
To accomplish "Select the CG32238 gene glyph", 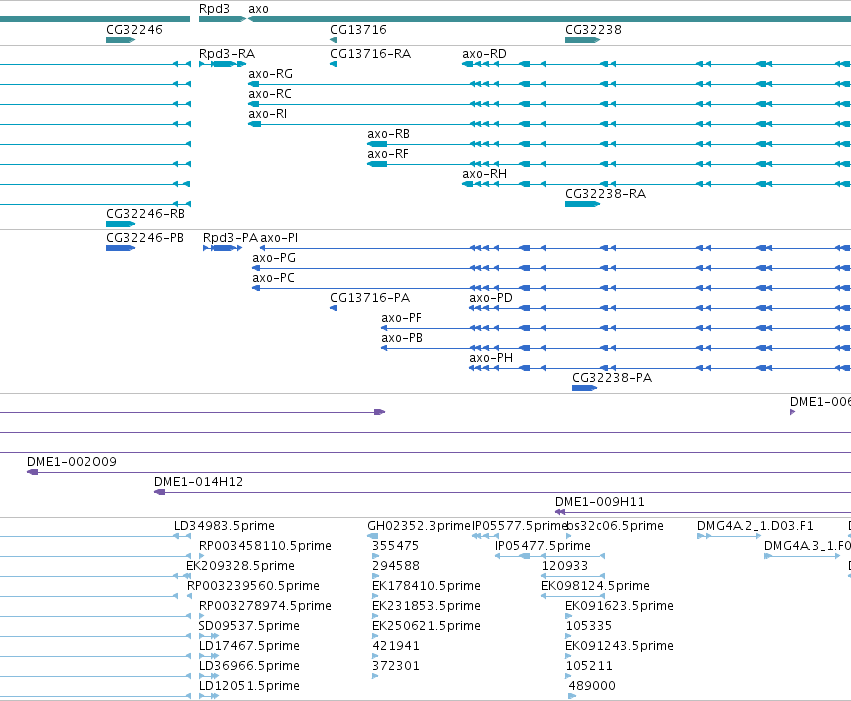I will pos(582,40).
